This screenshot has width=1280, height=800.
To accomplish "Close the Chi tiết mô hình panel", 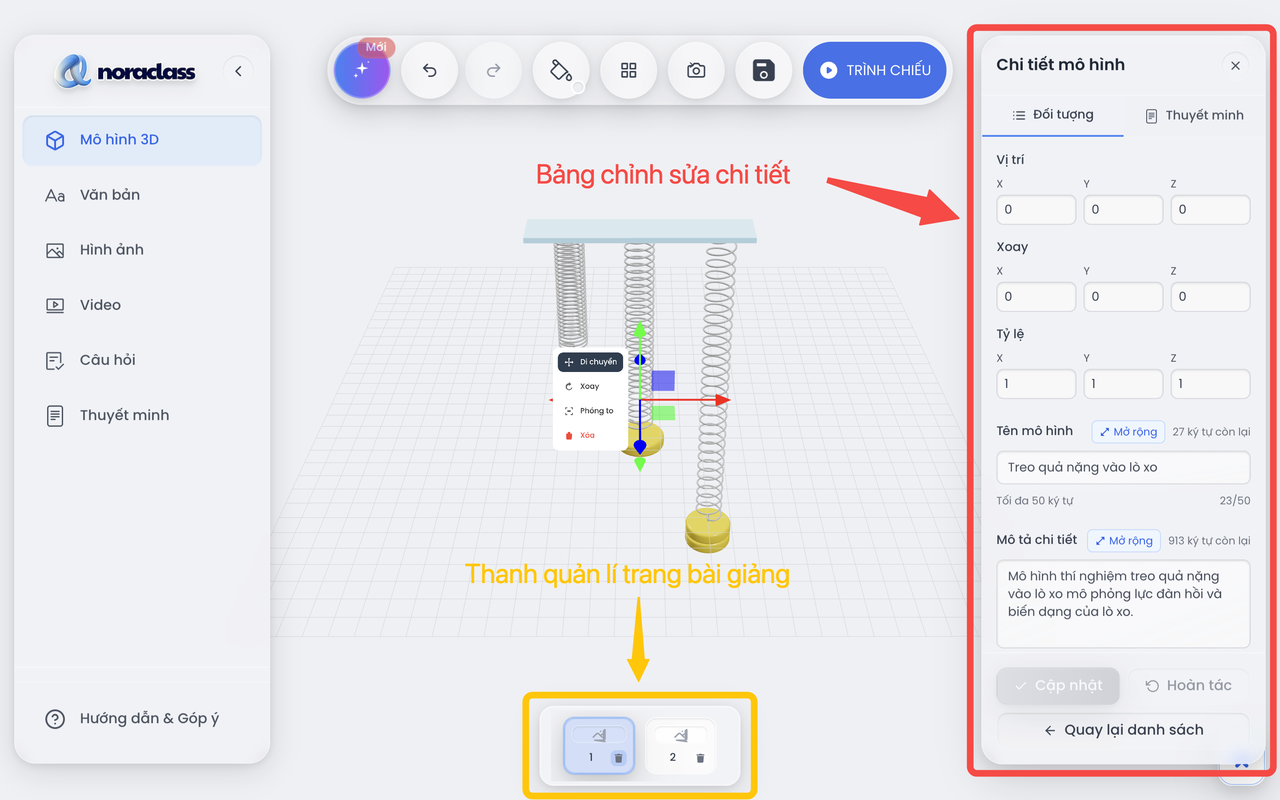I will [x=1235, y=65].
